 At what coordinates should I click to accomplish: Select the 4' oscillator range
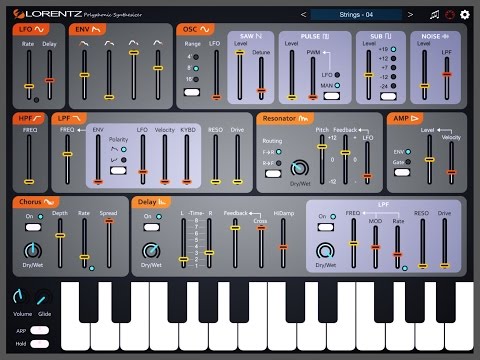[x=196, y=57]
